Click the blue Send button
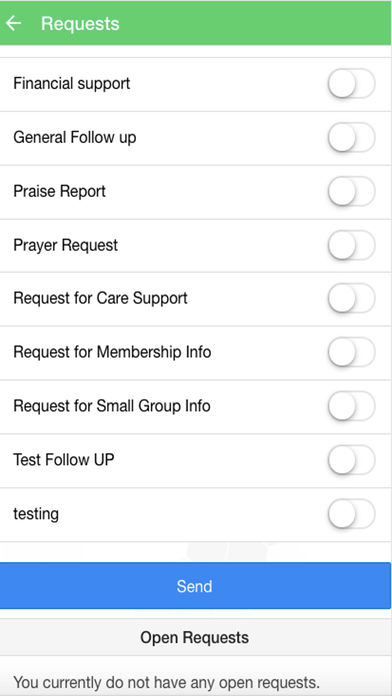Screen dimensions: 392x696 [195, 586]
